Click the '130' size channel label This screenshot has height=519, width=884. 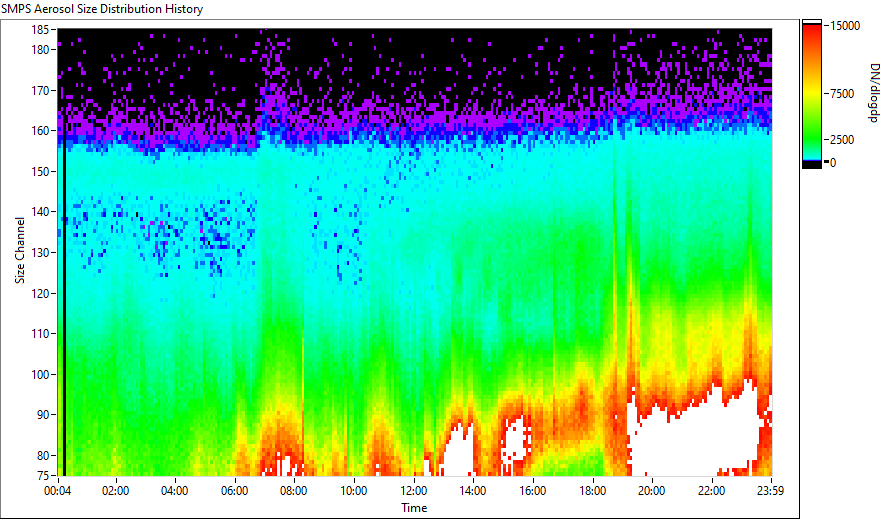point(41,252)
